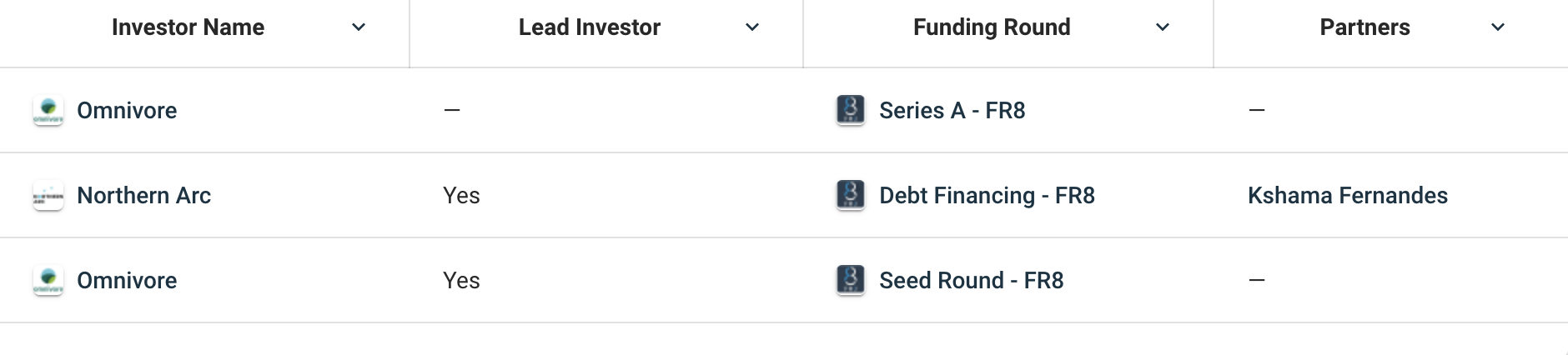
Task: Click the Northern Arc logo icon
Action: [x=48, y=196]
